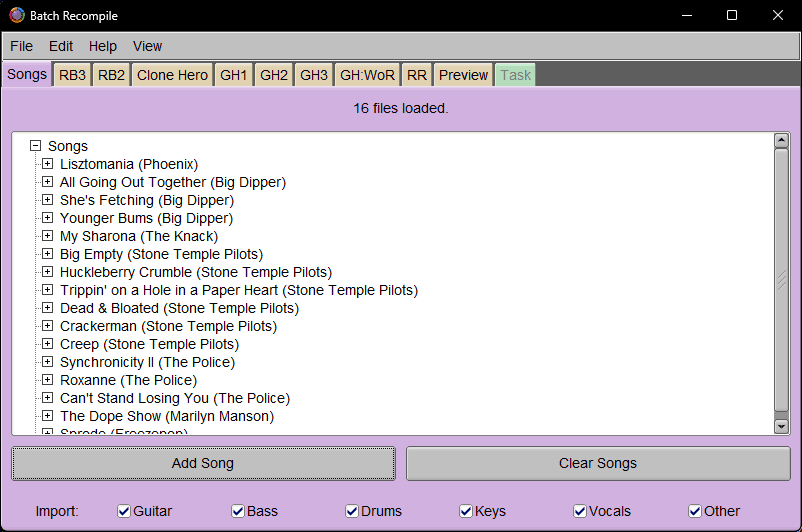Expand The Dope Show (Marilyn Manson) node
This screenshot has width=802, height=532.
click(x=47, y=416)
